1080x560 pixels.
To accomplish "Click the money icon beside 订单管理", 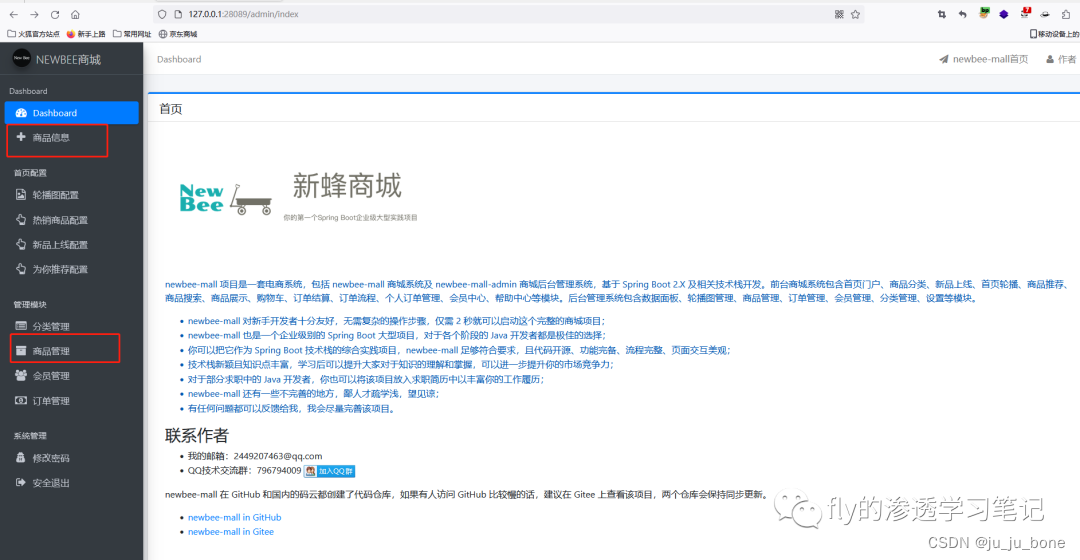I will [21, 400].
